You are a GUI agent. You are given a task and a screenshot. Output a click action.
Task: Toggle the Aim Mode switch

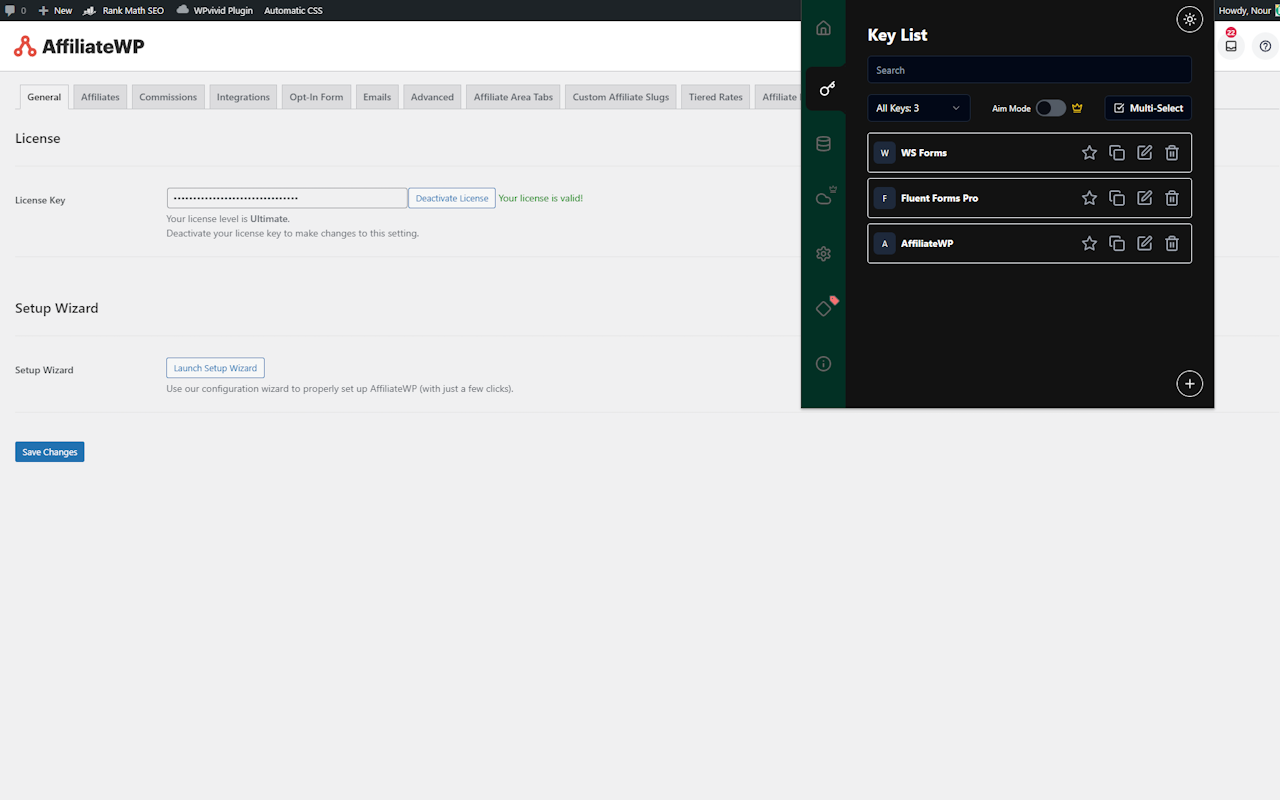coord(1050,108)
